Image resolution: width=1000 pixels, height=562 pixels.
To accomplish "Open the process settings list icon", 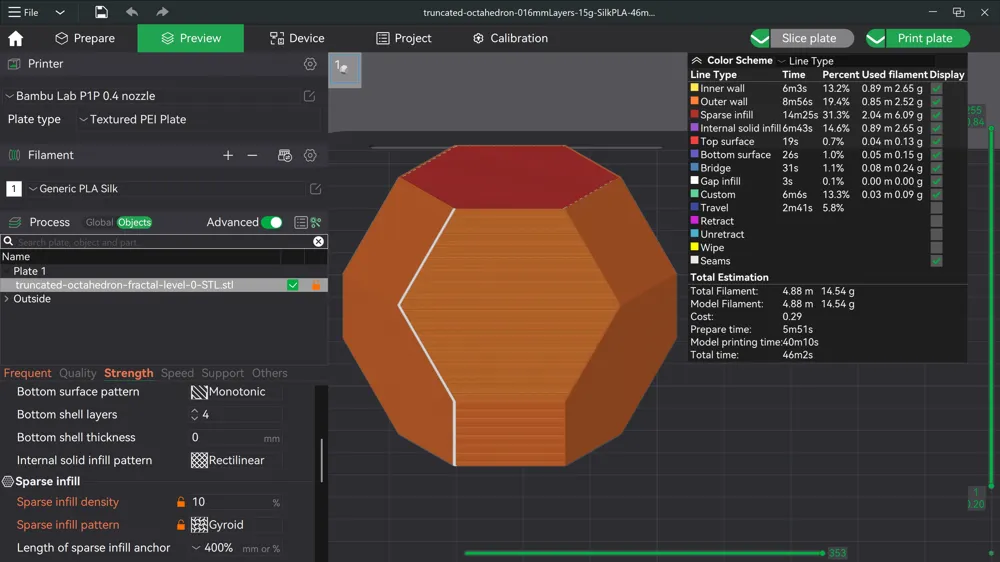I will (x=300, y=222).
